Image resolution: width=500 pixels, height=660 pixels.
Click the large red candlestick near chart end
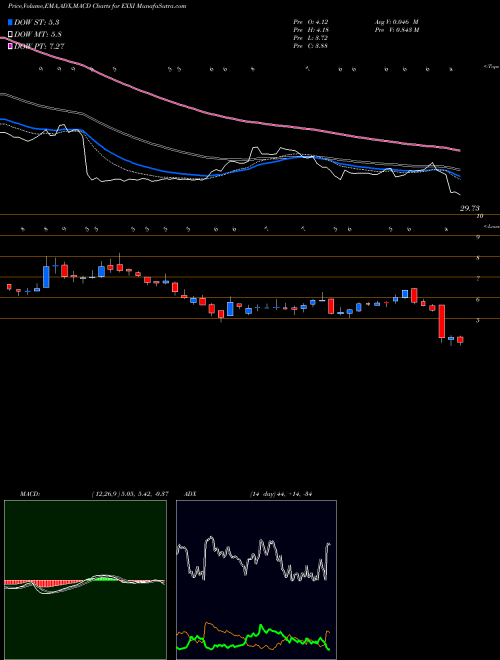pyautogui.click(x=441, y=321)
